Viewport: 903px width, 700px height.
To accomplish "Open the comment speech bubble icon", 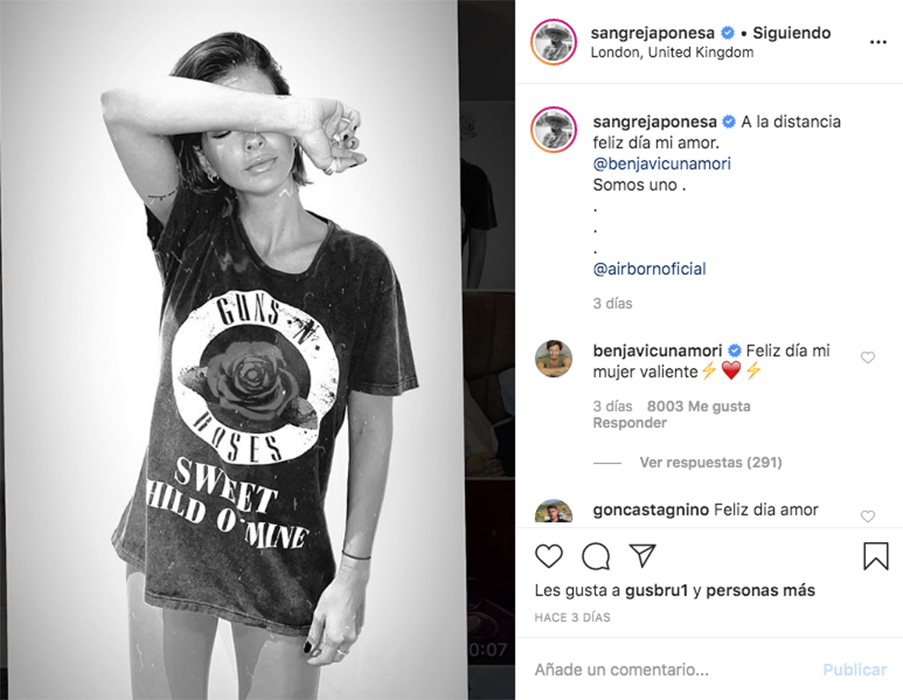I will point(595,556).
